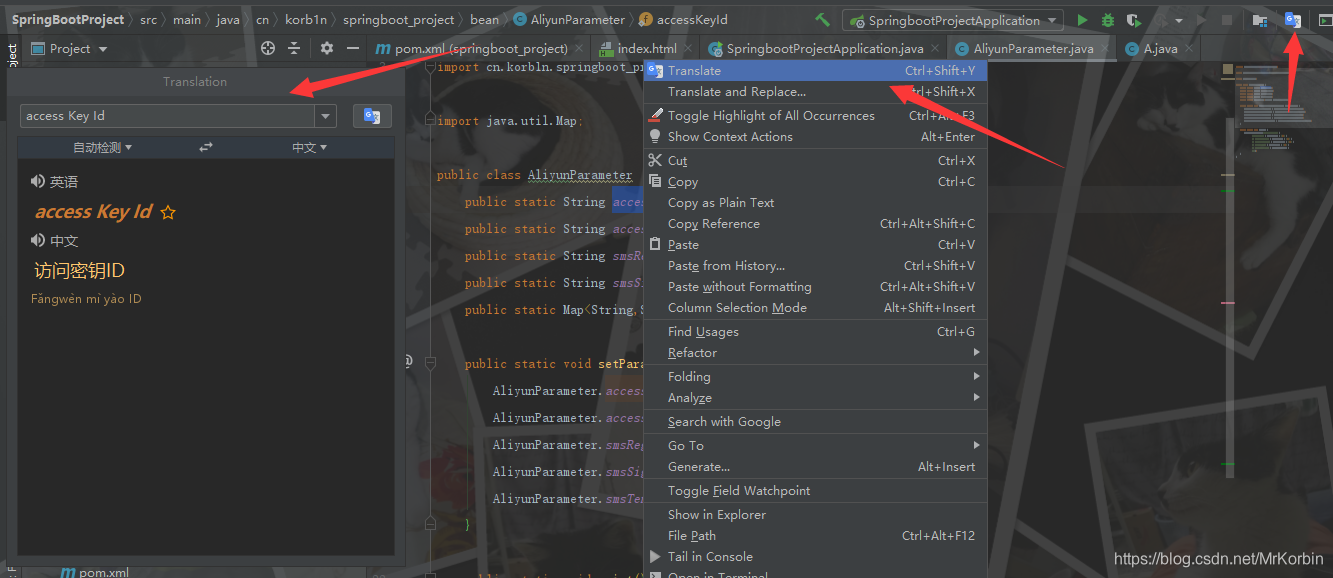The width and height of the screenshot is (1333, 578).
Task: Expand the Go To submenu
Action: click(x=815, y=445)
